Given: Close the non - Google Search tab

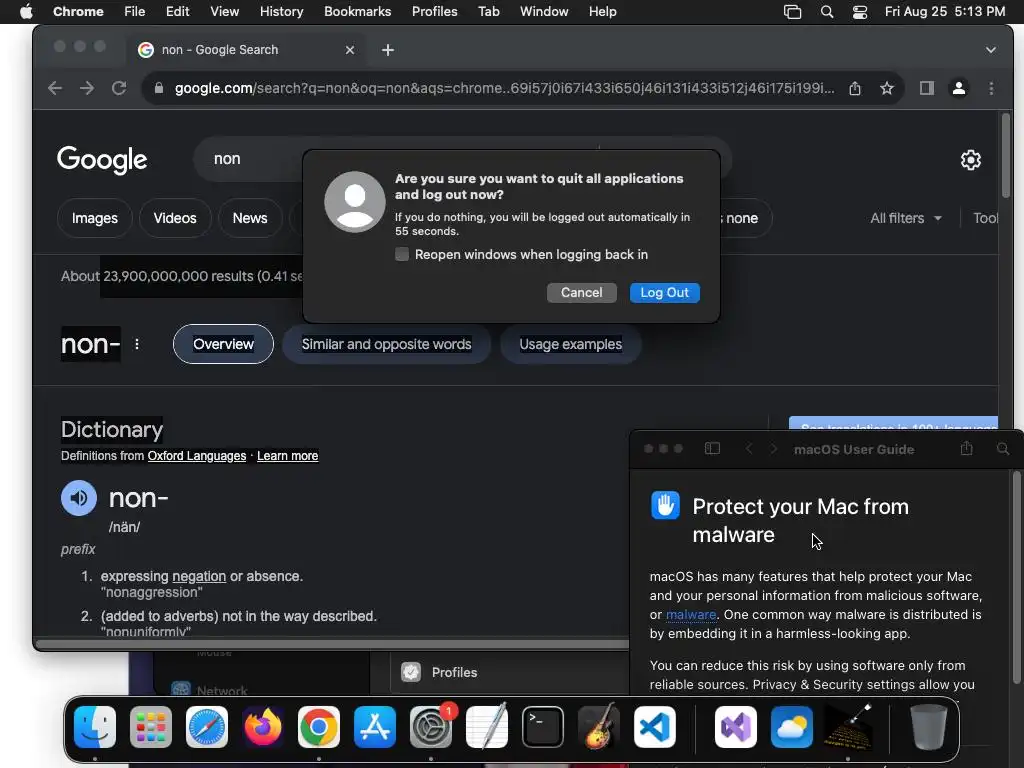Looking at the screenshot, I should 350,50.
